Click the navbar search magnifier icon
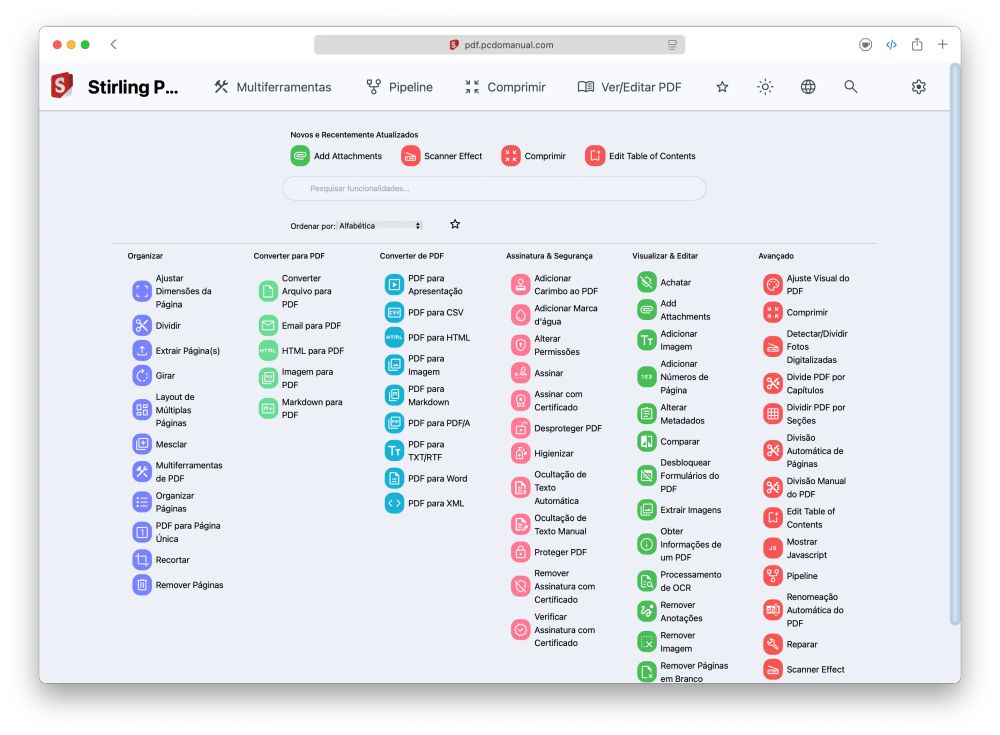This screenshot has width=1000, height=735. pos(851,87)
